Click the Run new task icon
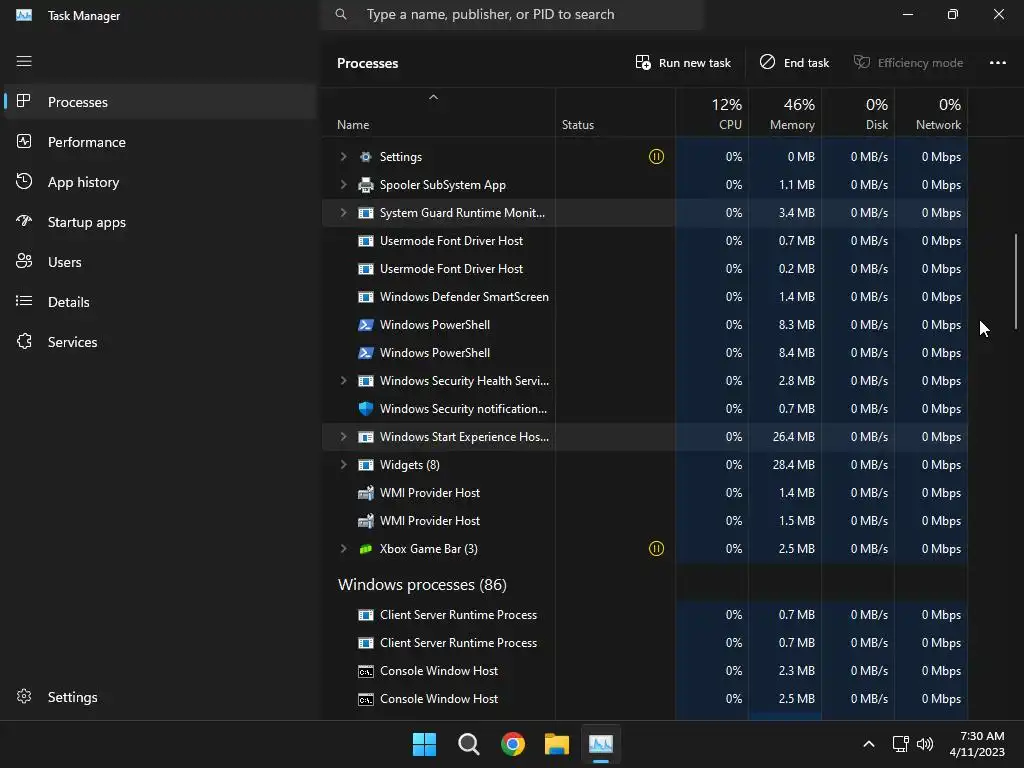Image resolution: width=1024 pixels, height=768 pixels. click(643, 63)
